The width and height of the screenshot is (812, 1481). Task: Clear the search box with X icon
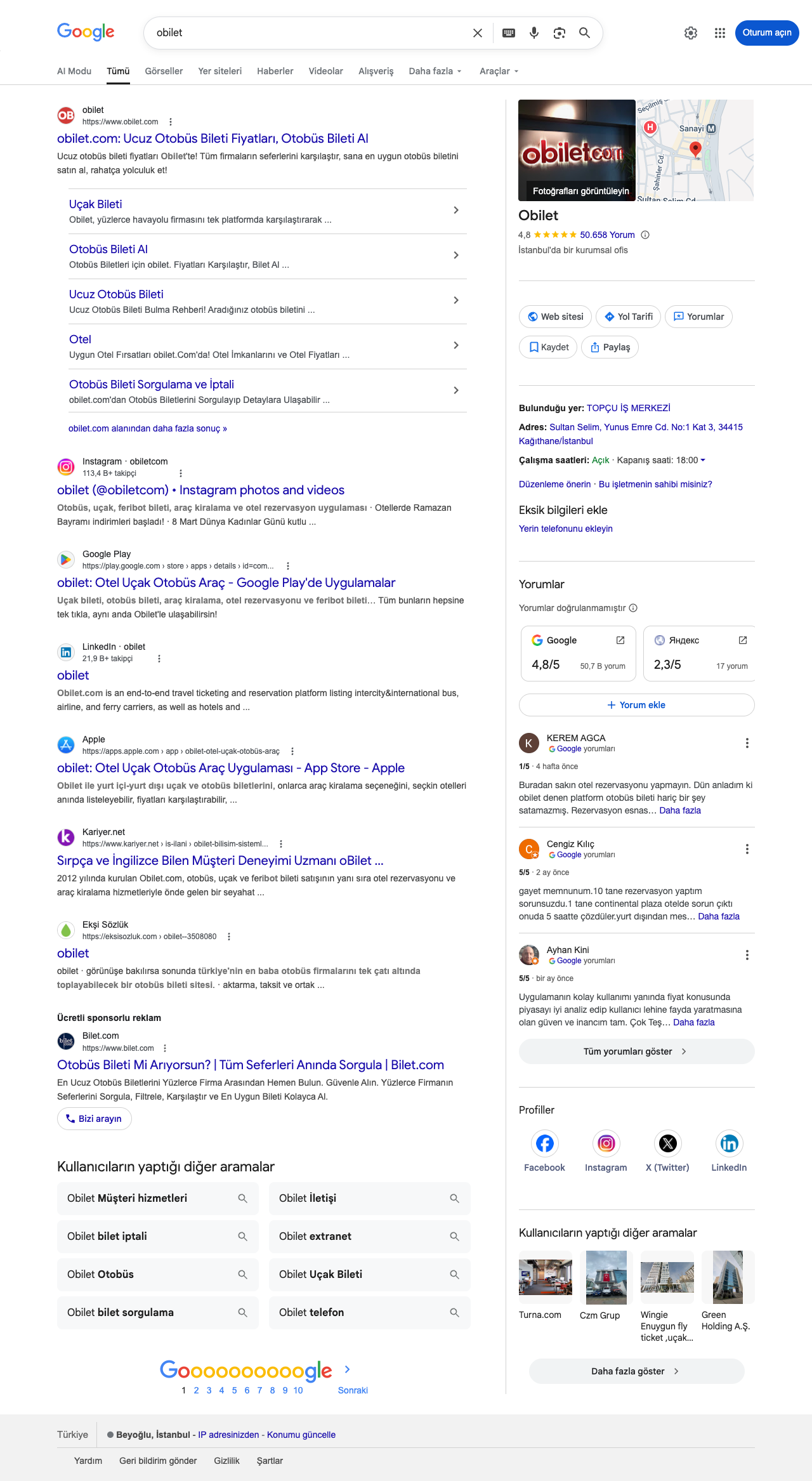tap(478, 33)
